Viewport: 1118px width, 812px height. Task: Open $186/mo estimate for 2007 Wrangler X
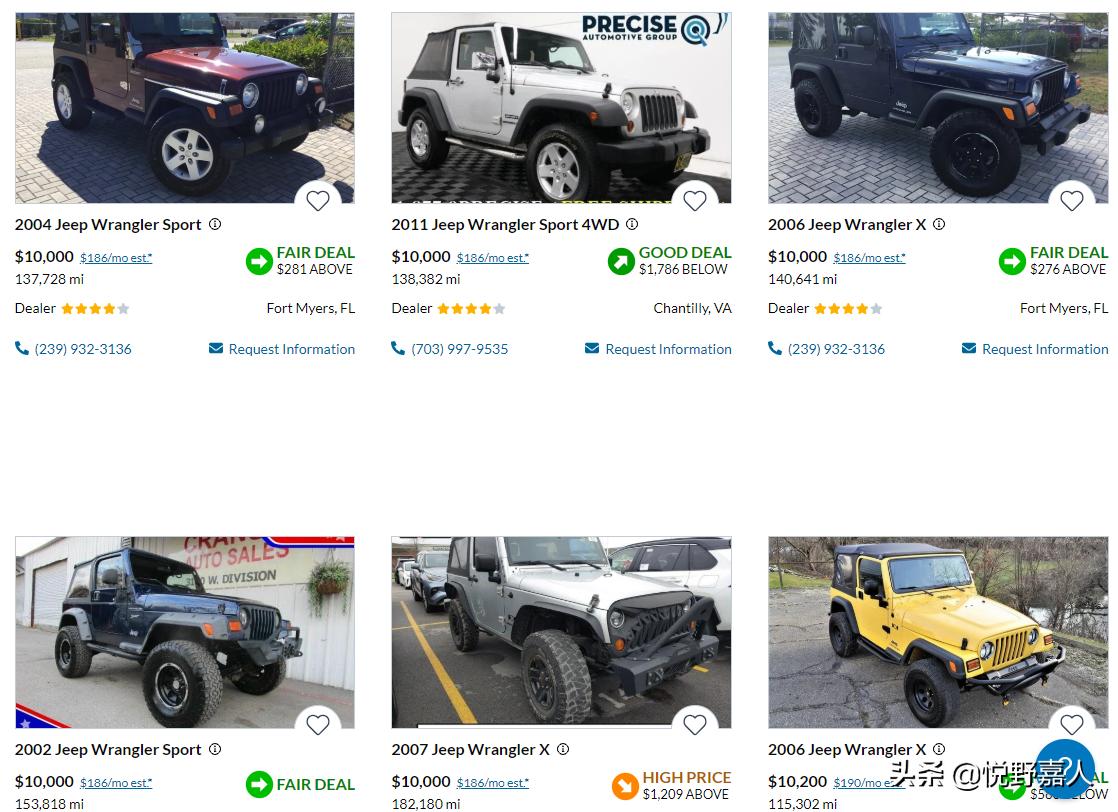coord(493,783)
